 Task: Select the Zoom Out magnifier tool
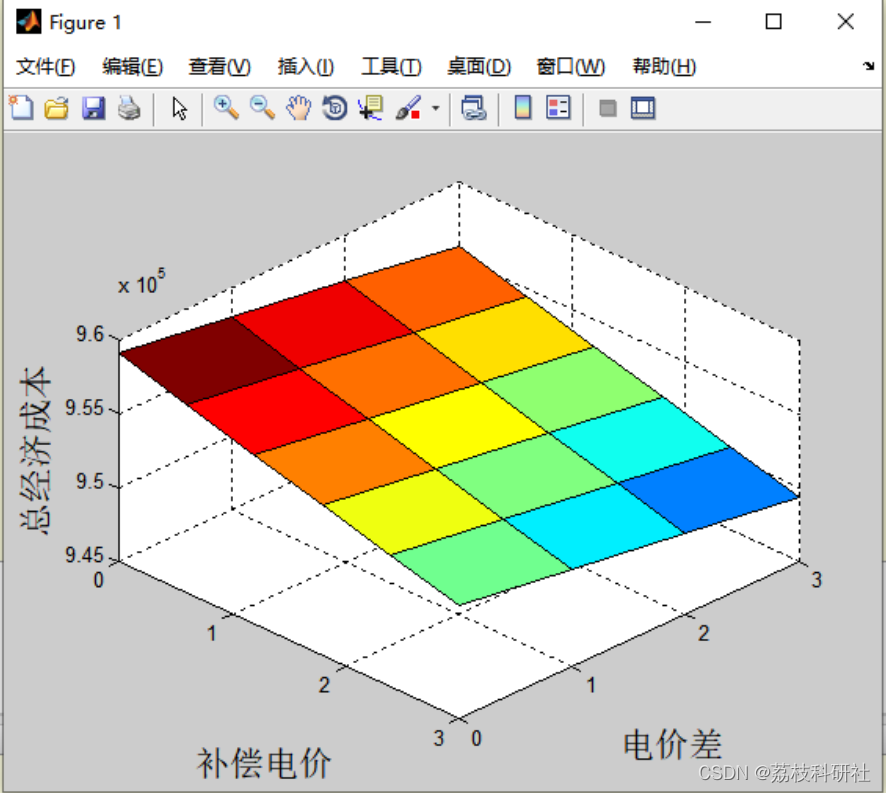pos(262,107)
